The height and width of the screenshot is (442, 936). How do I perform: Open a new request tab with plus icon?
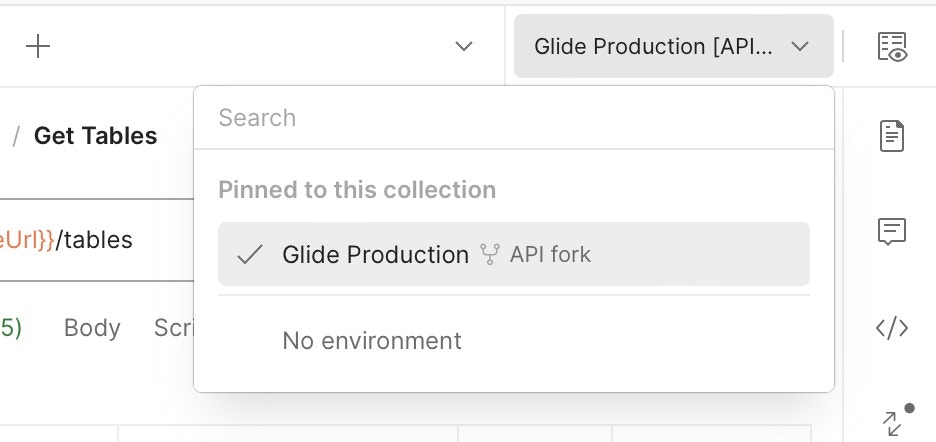[x=38, y=46]
